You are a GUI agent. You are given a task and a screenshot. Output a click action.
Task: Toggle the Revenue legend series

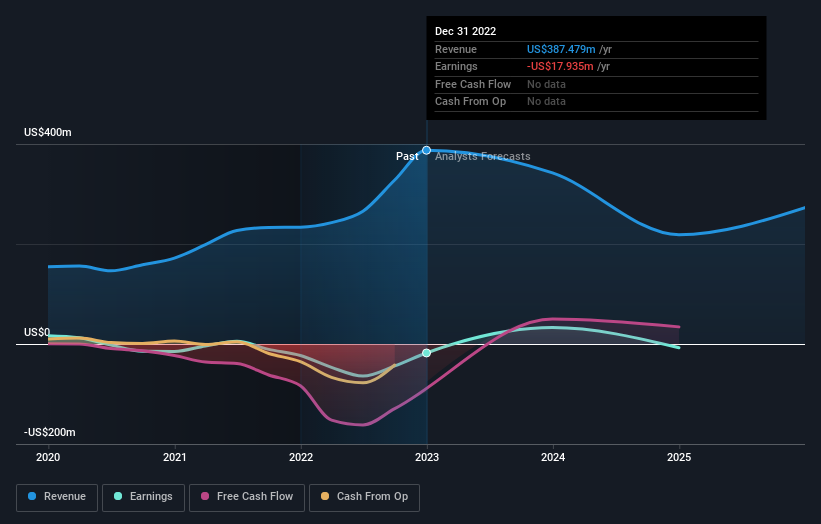[57, 497]
